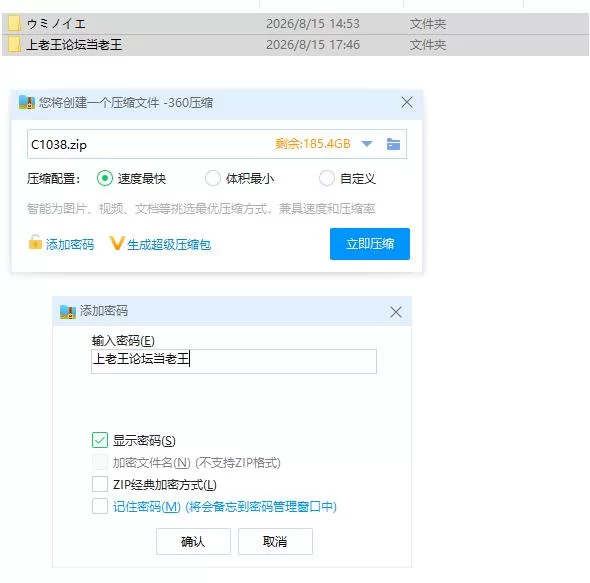
Task: Open the archive path dropdown arrow
Action: (366, 143)
